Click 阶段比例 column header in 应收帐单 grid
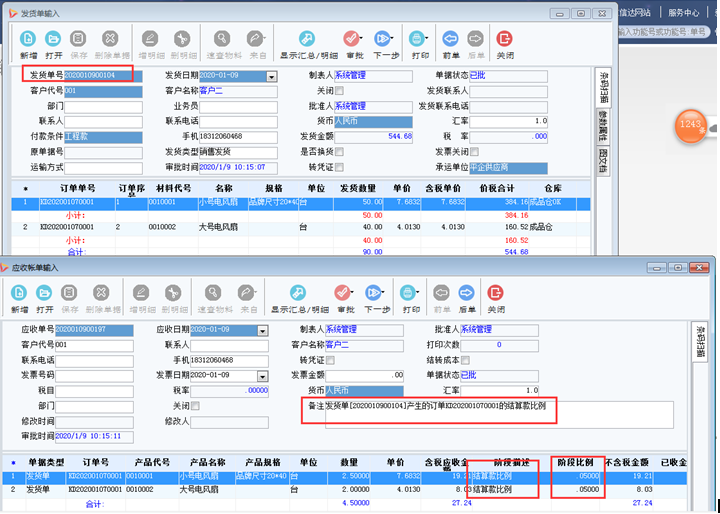This screenshot has width=720, height=514. click(575, 462)
